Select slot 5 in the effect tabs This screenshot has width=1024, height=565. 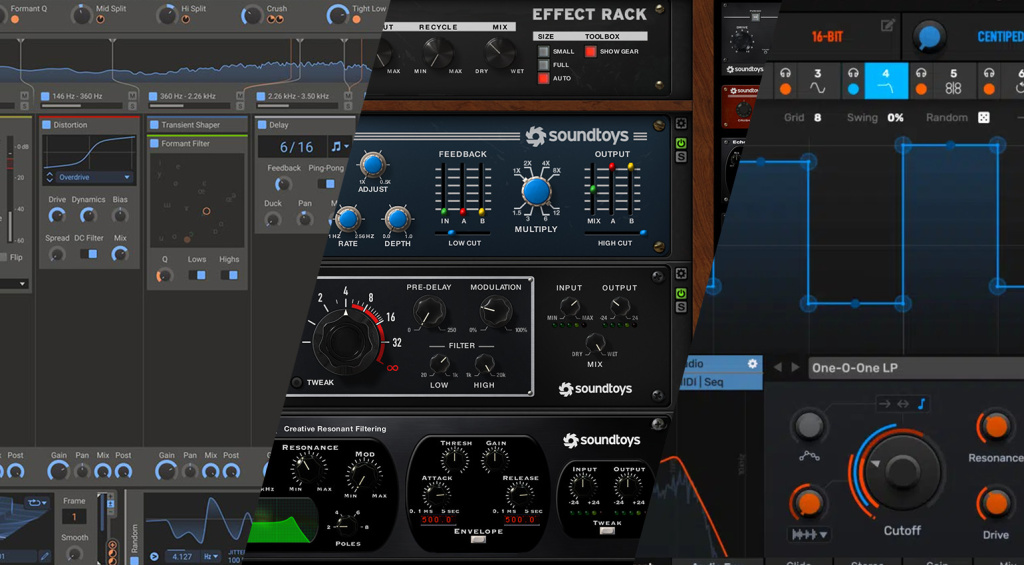(x=953, y=81)
